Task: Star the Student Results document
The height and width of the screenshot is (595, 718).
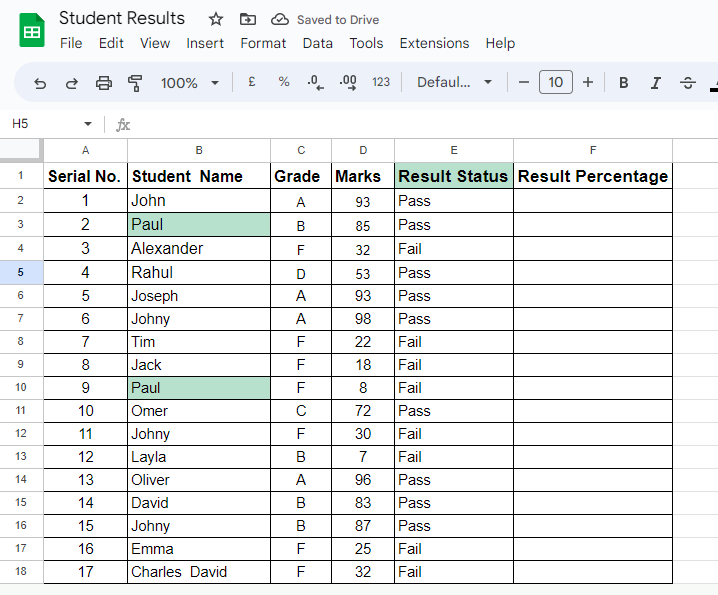Action: [x=216, y=19]
